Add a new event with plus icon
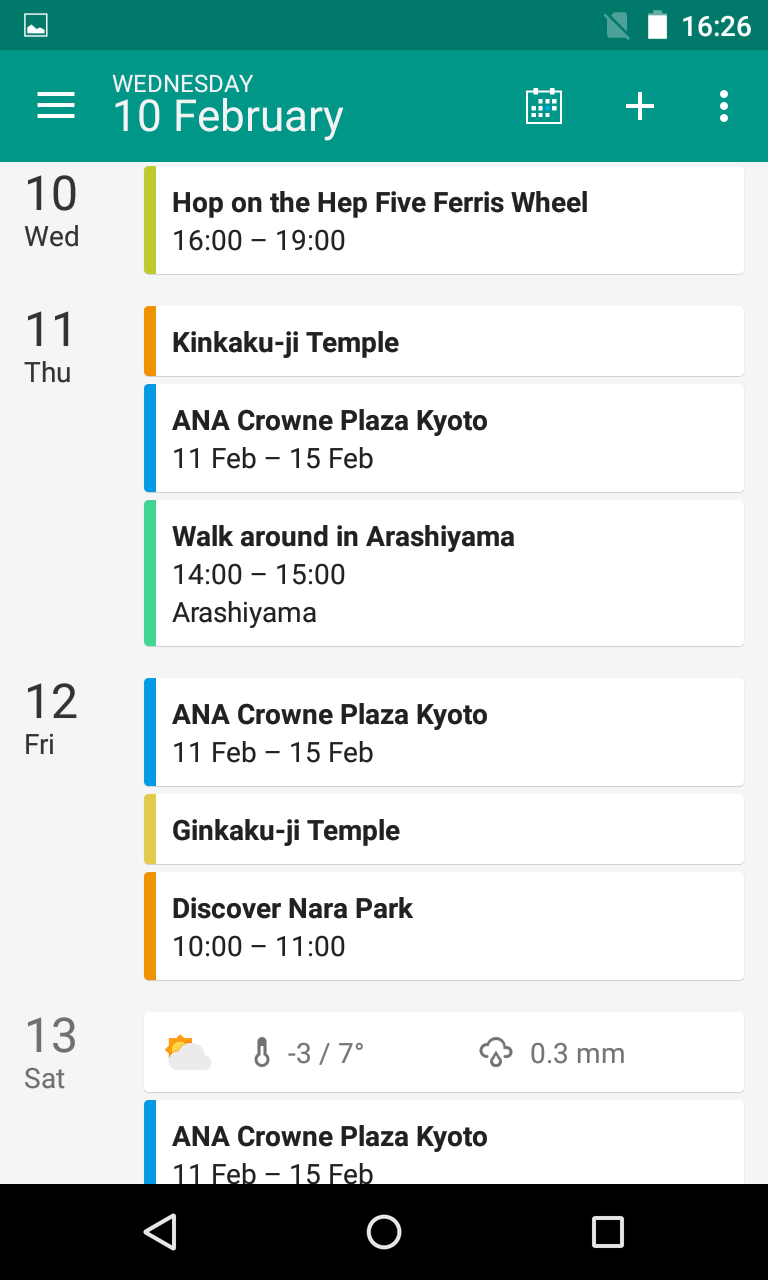This screenshot has width=768, height=1280. pos(640,106)
